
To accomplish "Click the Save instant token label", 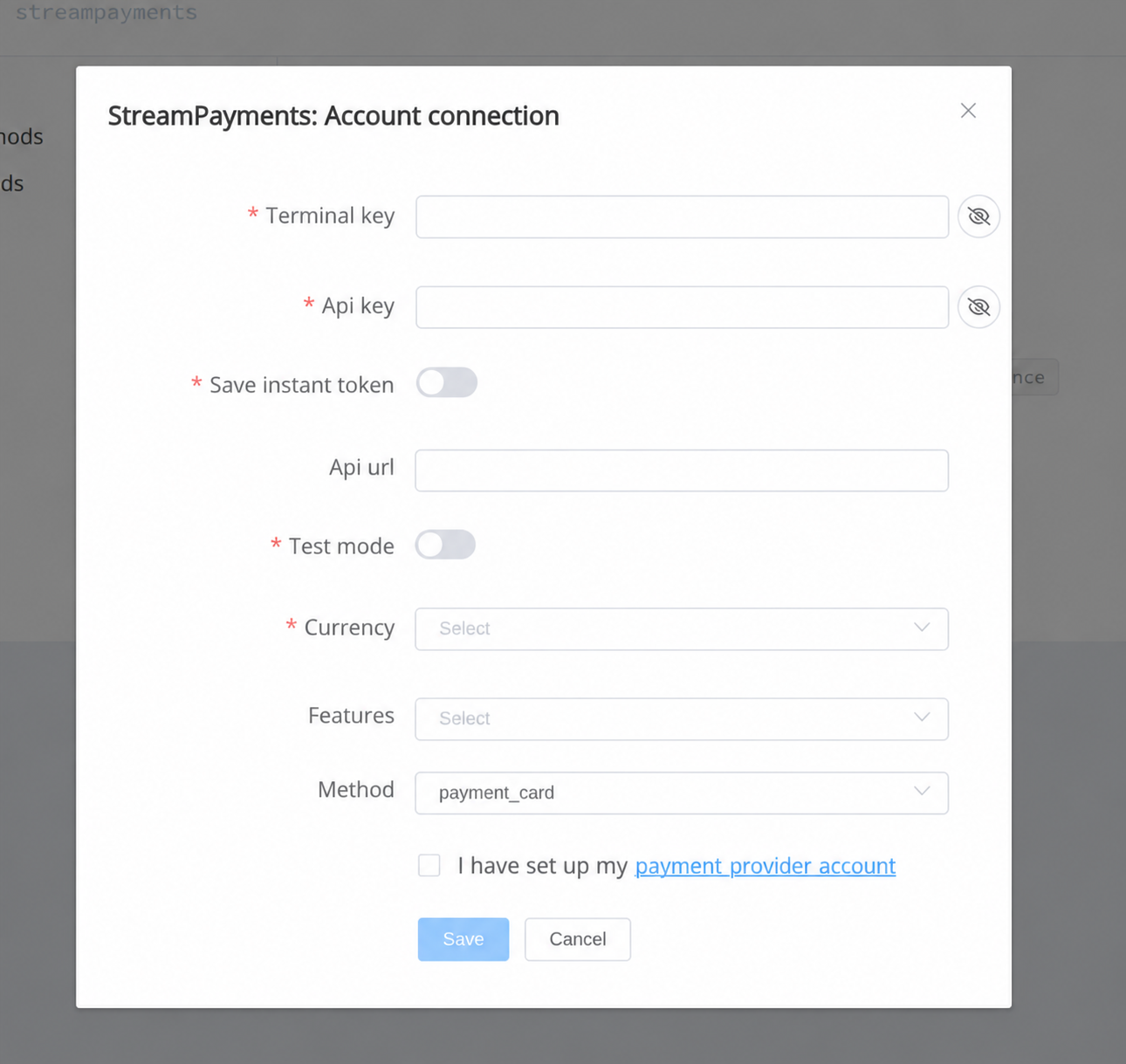I will [x=301, y=385].
